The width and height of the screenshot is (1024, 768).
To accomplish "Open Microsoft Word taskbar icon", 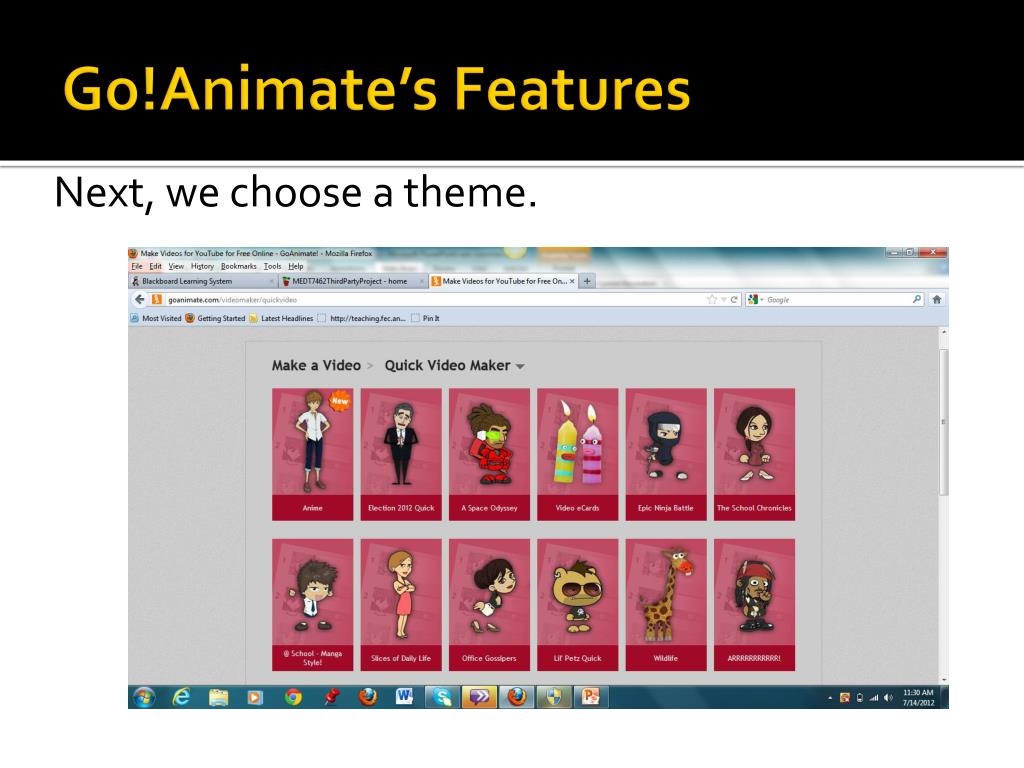I will (x=405, y=697).
